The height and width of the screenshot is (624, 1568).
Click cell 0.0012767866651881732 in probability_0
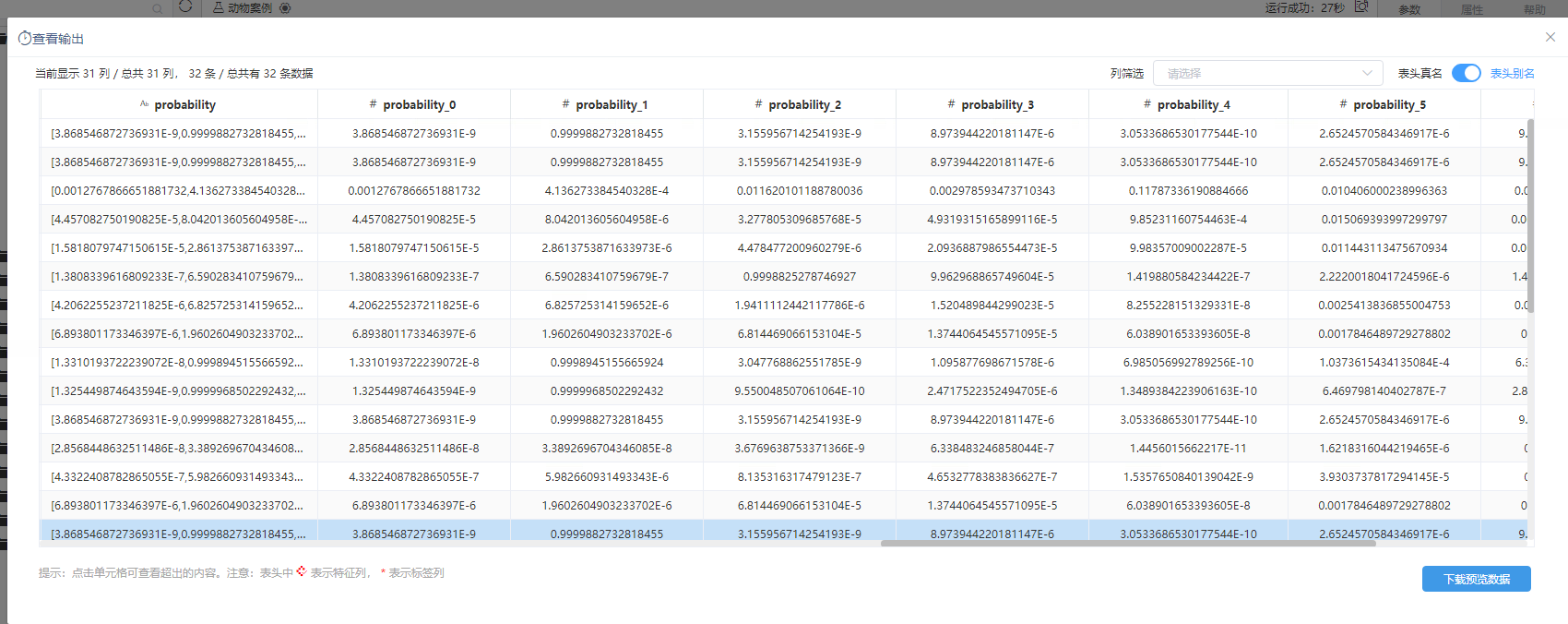coord(414,190)
